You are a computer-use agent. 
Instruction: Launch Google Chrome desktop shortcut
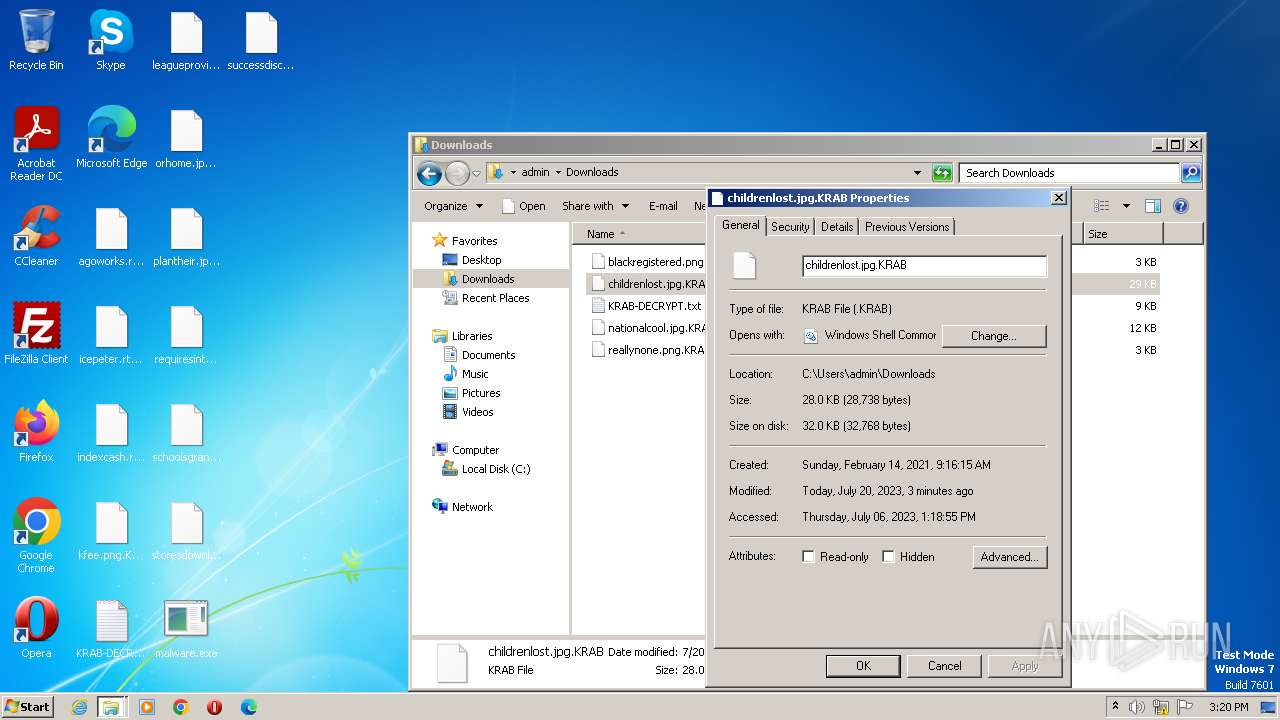(36, 536)
